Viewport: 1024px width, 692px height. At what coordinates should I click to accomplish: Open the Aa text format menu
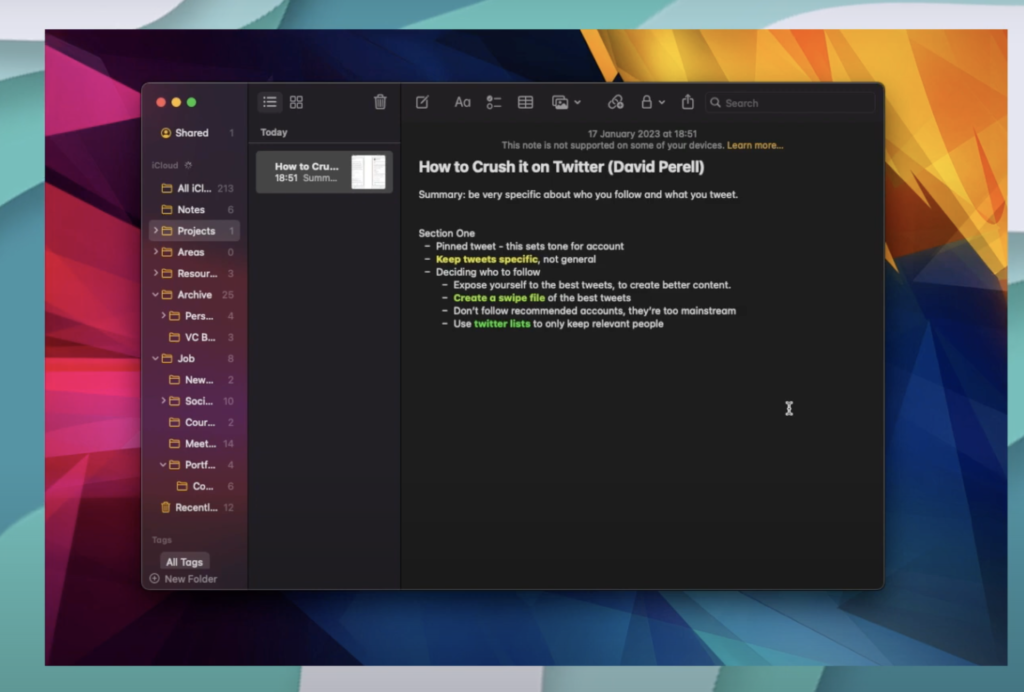462,102
